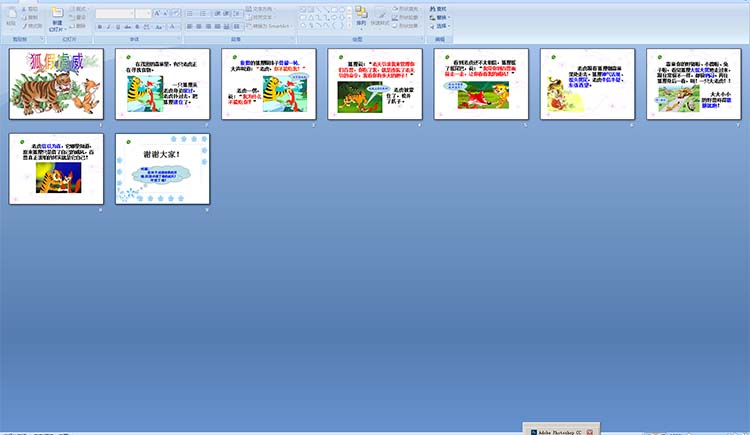The image size is (750, 435).
Task: Open the Clipboard group dialog launcher
Action: coord(42,38)
